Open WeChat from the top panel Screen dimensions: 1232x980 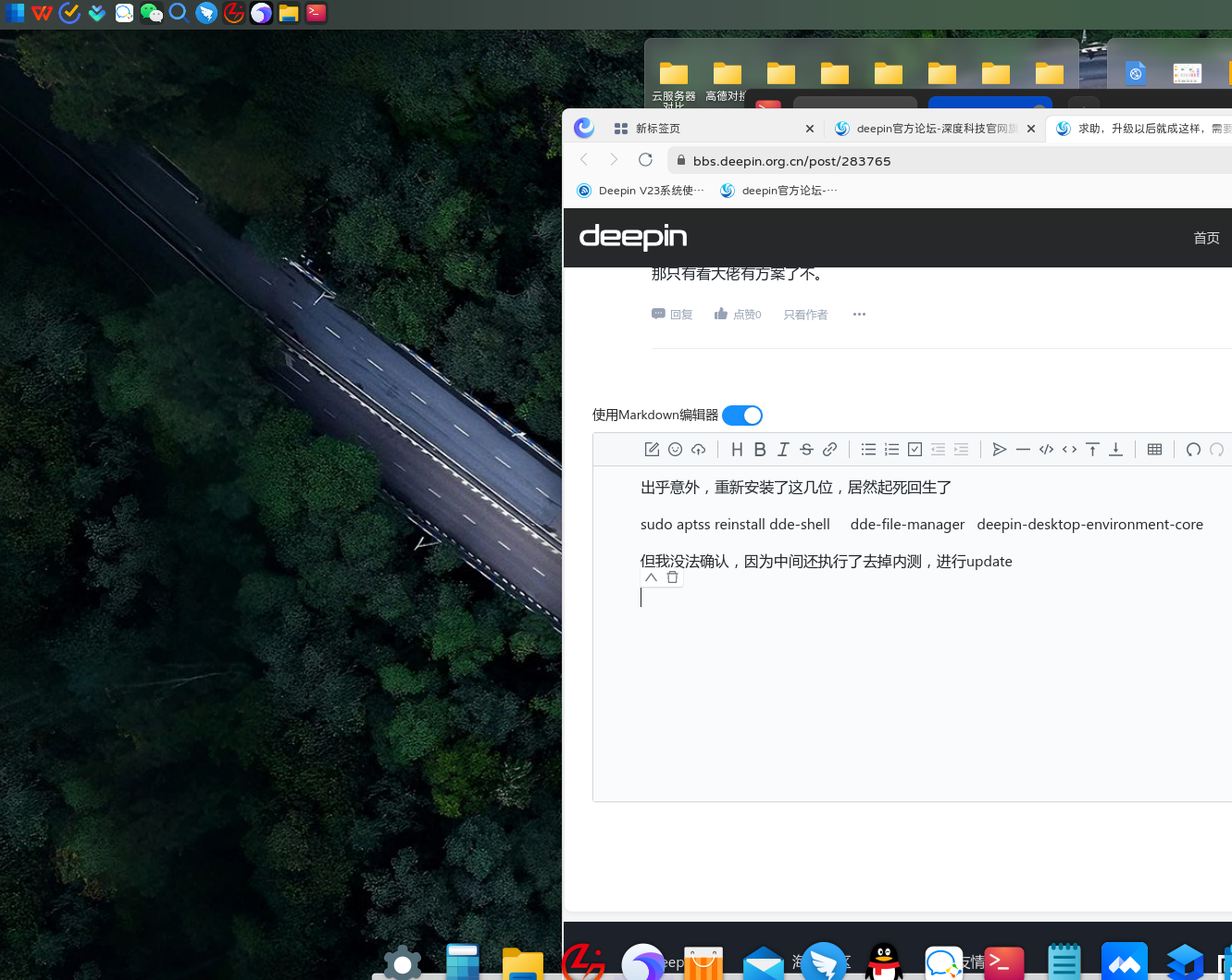coord(152,13)
